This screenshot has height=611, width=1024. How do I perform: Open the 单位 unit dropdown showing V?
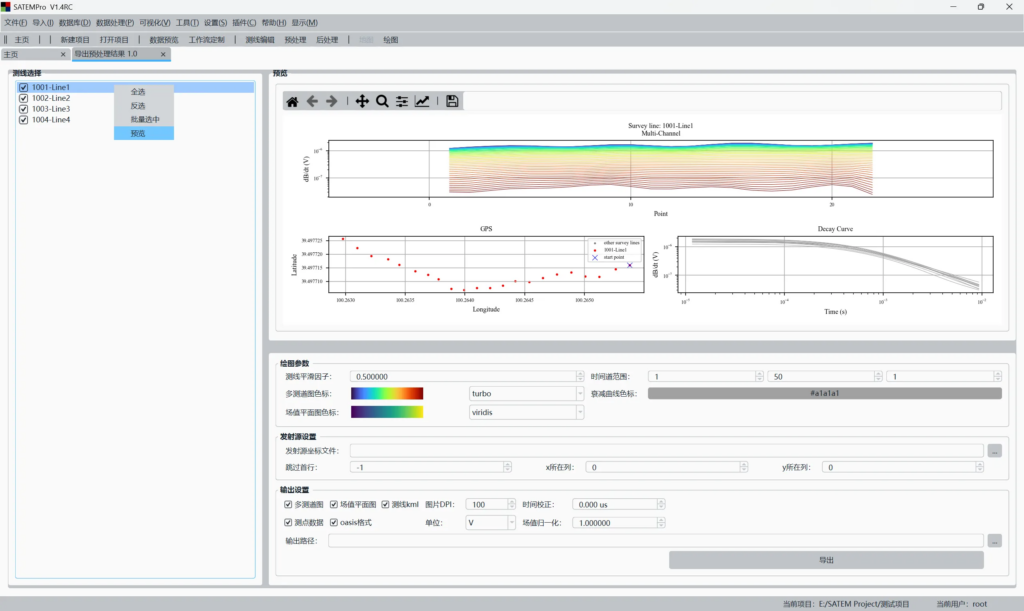click(x=490, y=522)
